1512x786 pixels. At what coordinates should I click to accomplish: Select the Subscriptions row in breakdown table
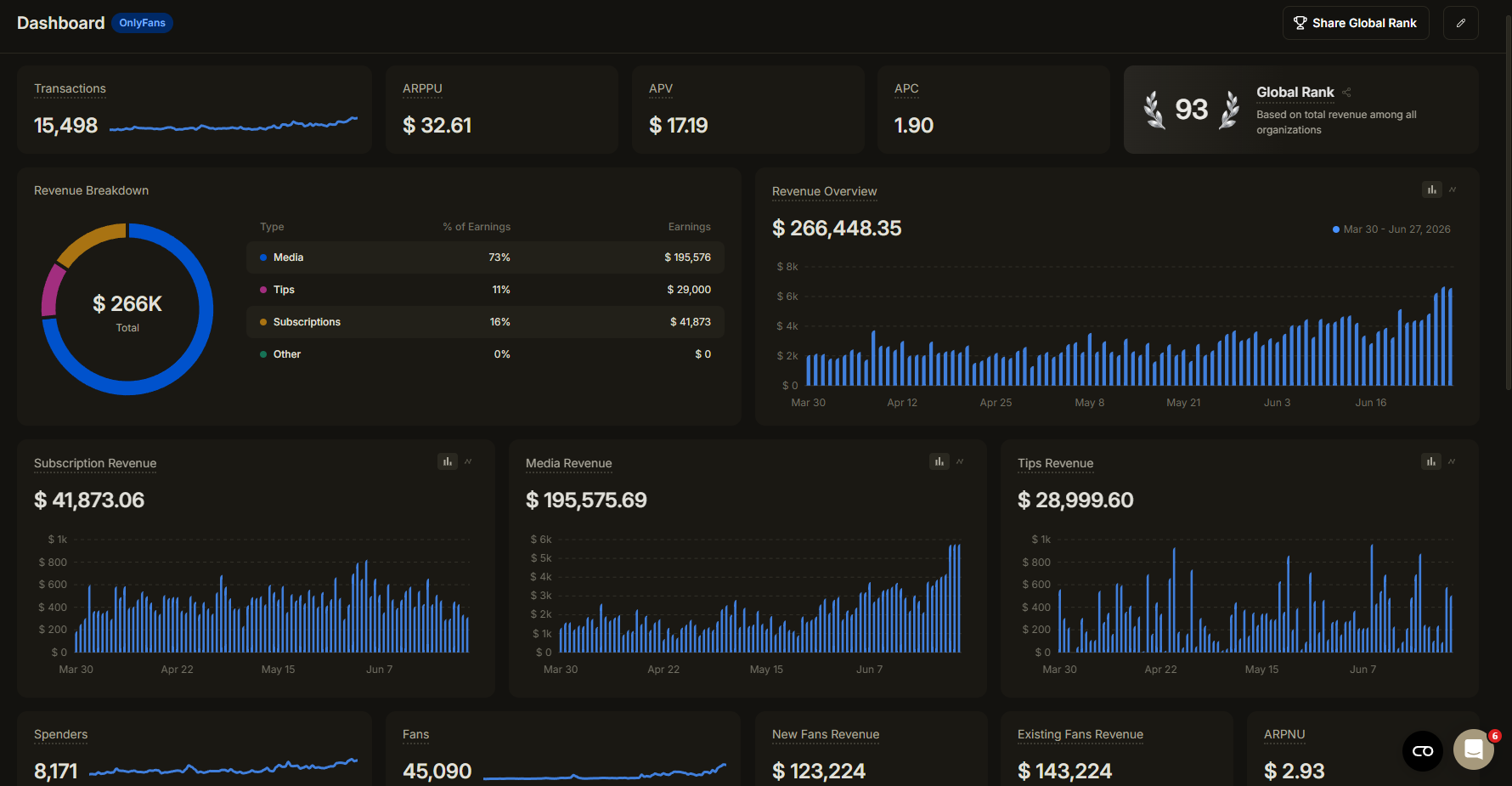click(x=485, y=322)
